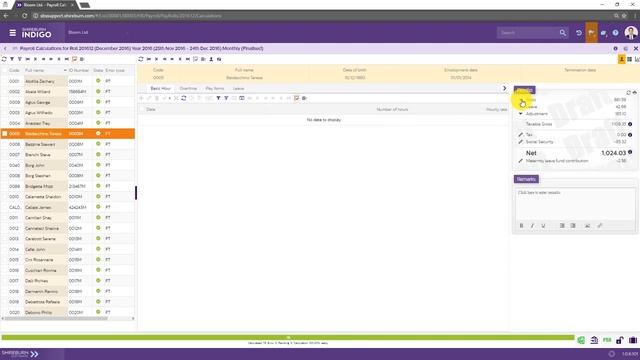Refresh the employee detail panel
640x360 pixels.
(141, 59)
